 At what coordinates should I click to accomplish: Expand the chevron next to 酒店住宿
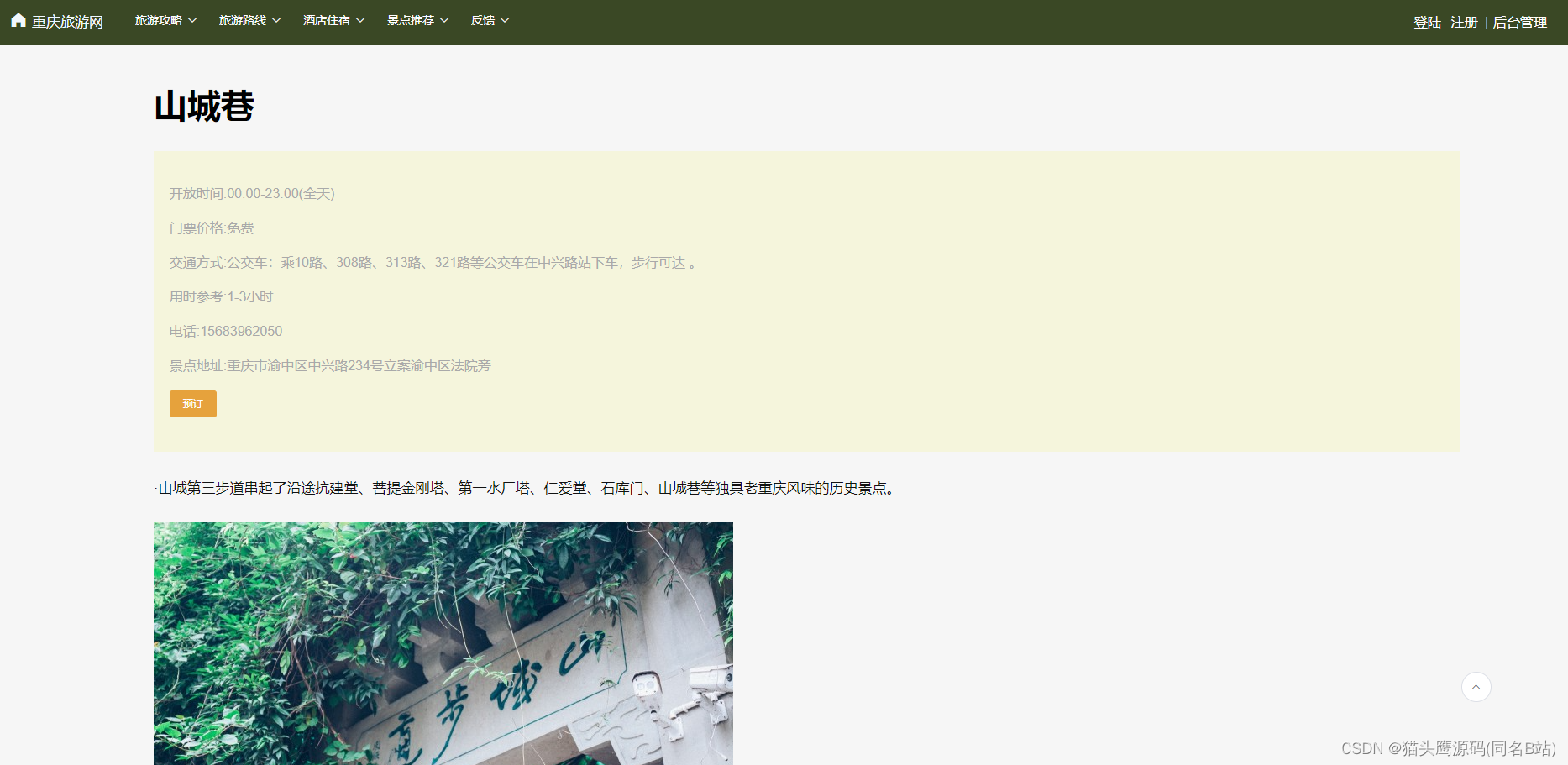pyautogui.click(x=360, y=20)
